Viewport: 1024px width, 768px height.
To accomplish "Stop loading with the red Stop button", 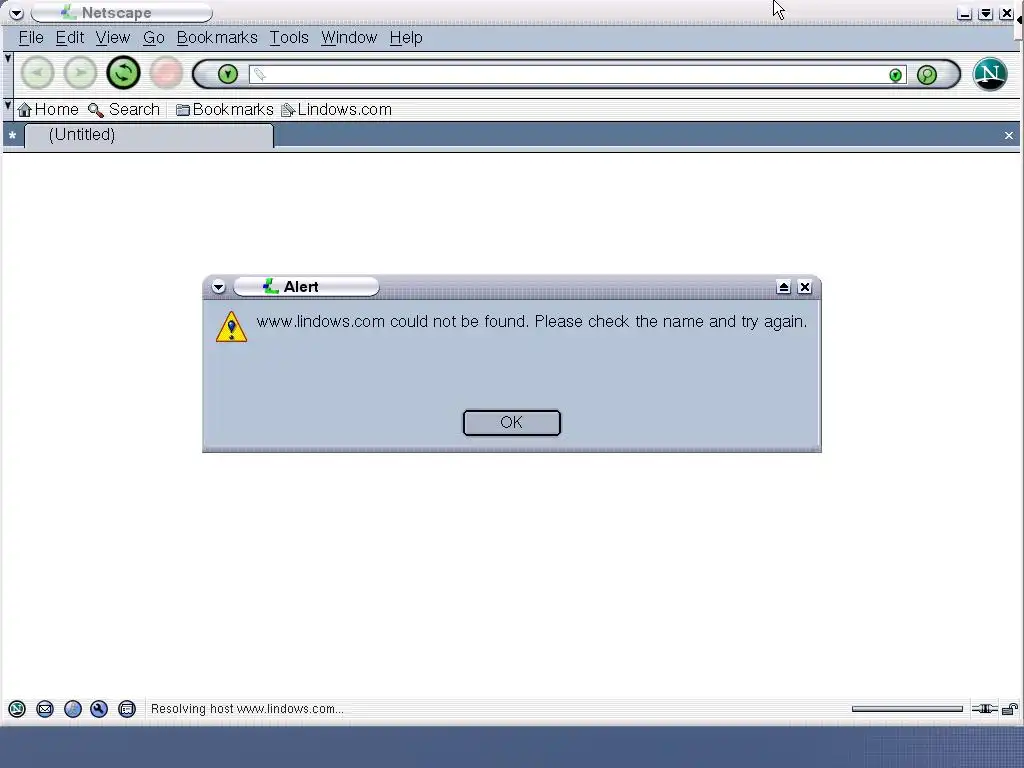I will pyautogui.click(x=167, y=73).
